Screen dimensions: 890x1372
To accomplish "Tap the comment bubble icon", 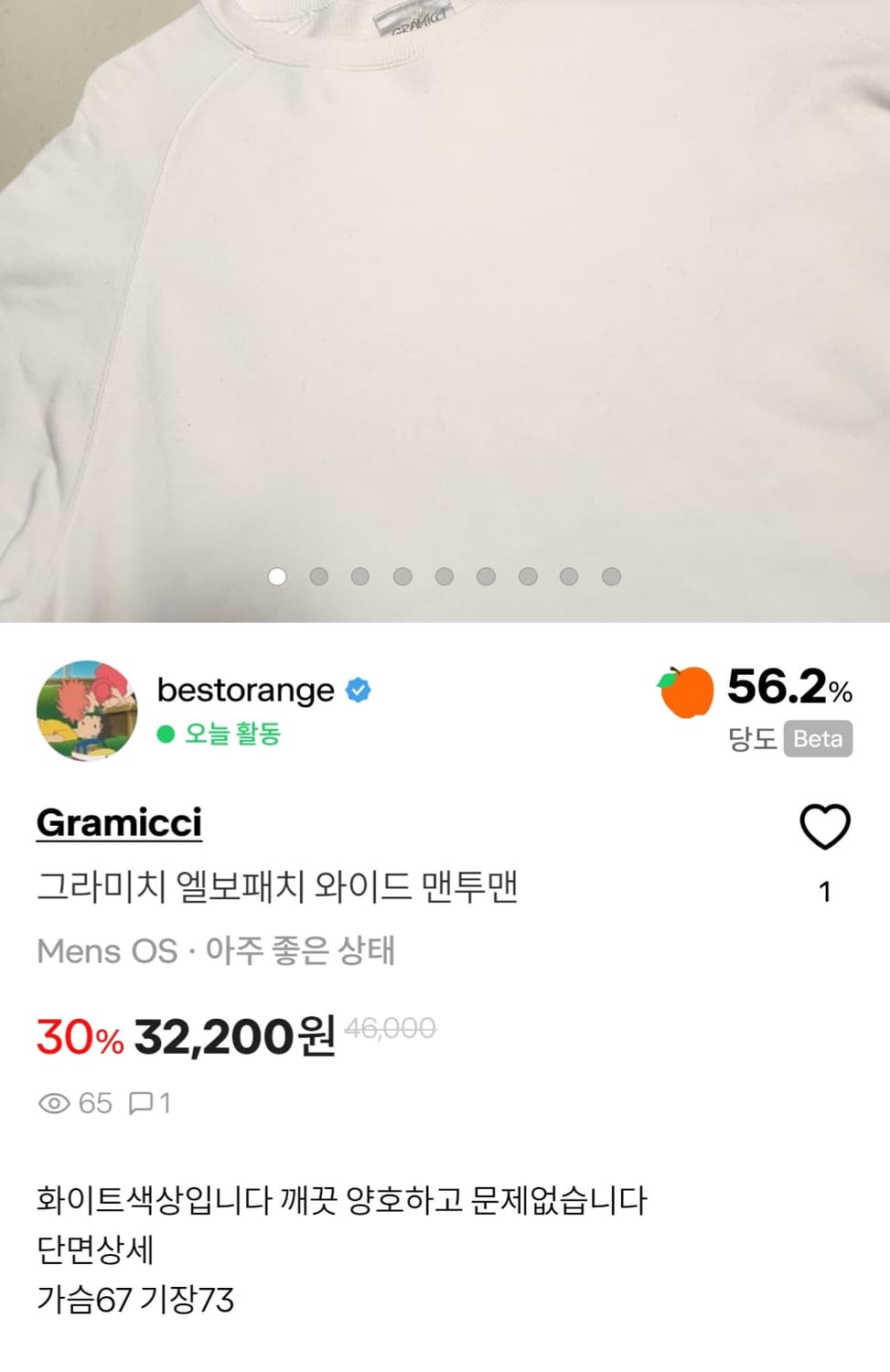I will 141,1103.
